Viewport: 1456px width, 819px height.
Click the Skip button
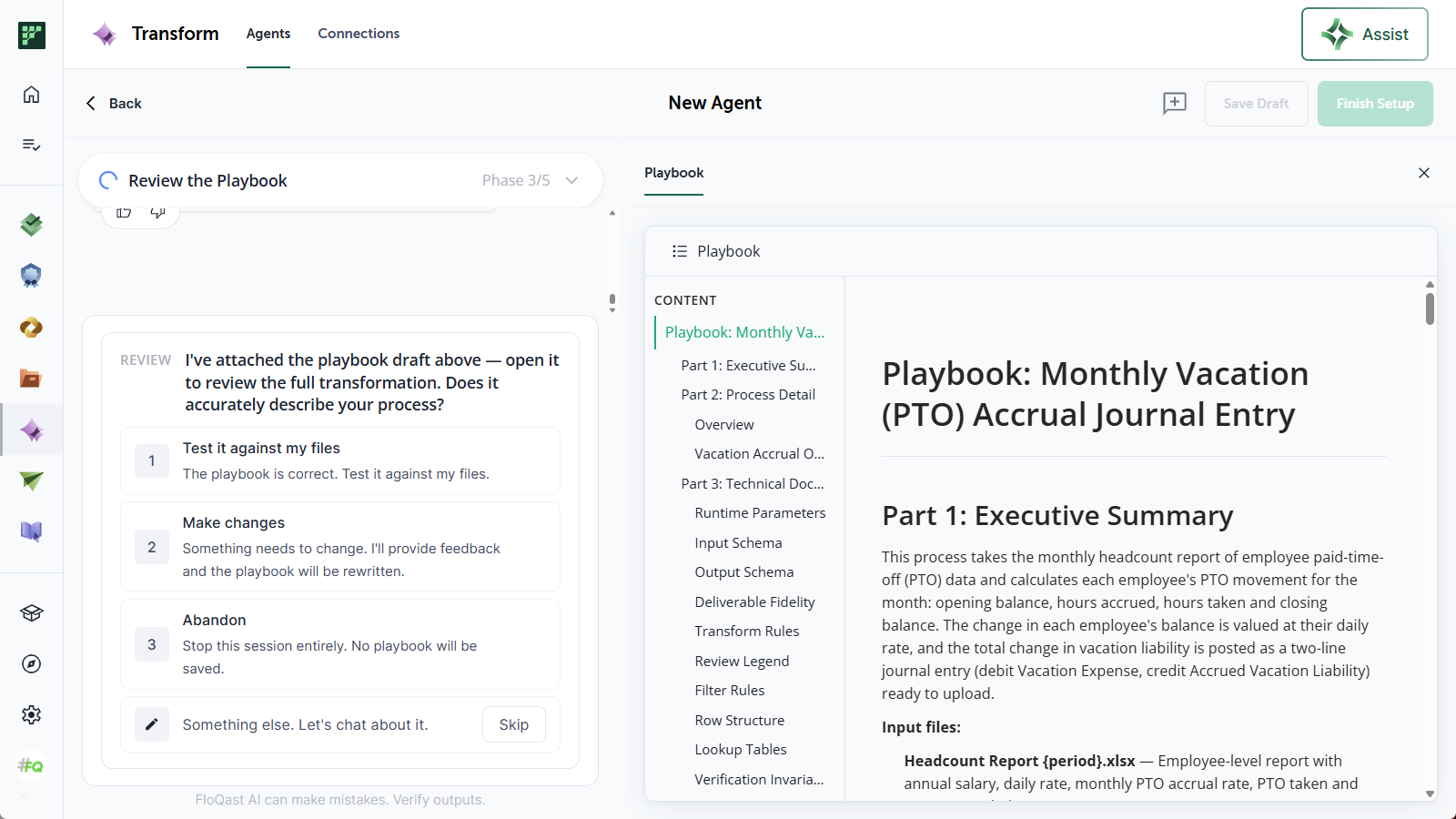click(x=513, y=724)
